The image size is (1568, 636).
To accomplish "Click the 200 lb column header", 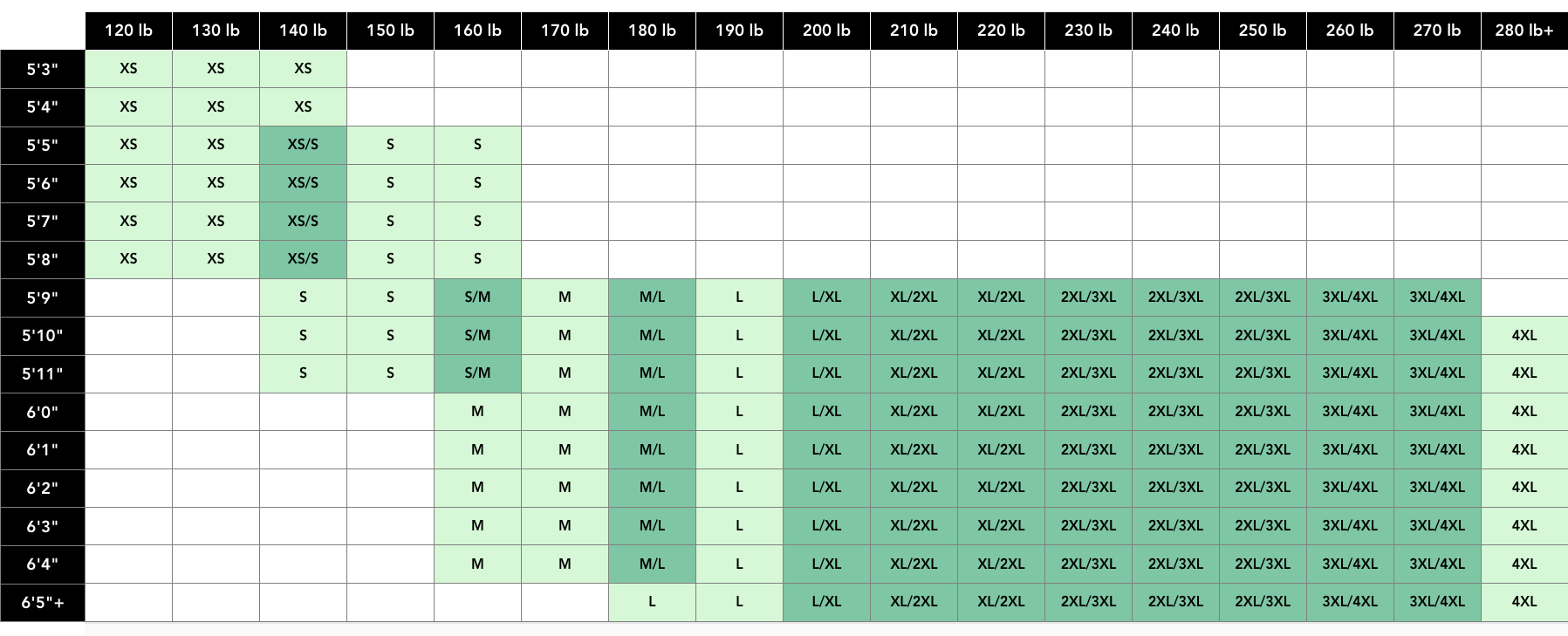I will 826,31.
